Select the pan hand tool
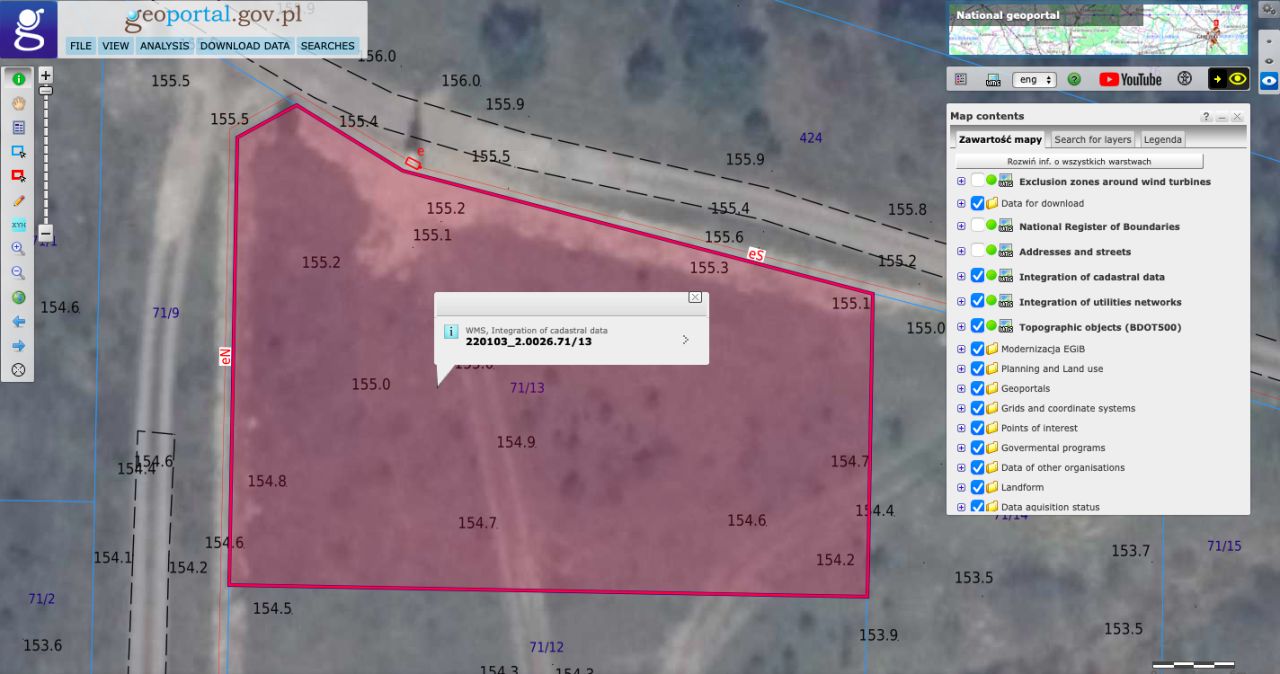 point(18,103)
